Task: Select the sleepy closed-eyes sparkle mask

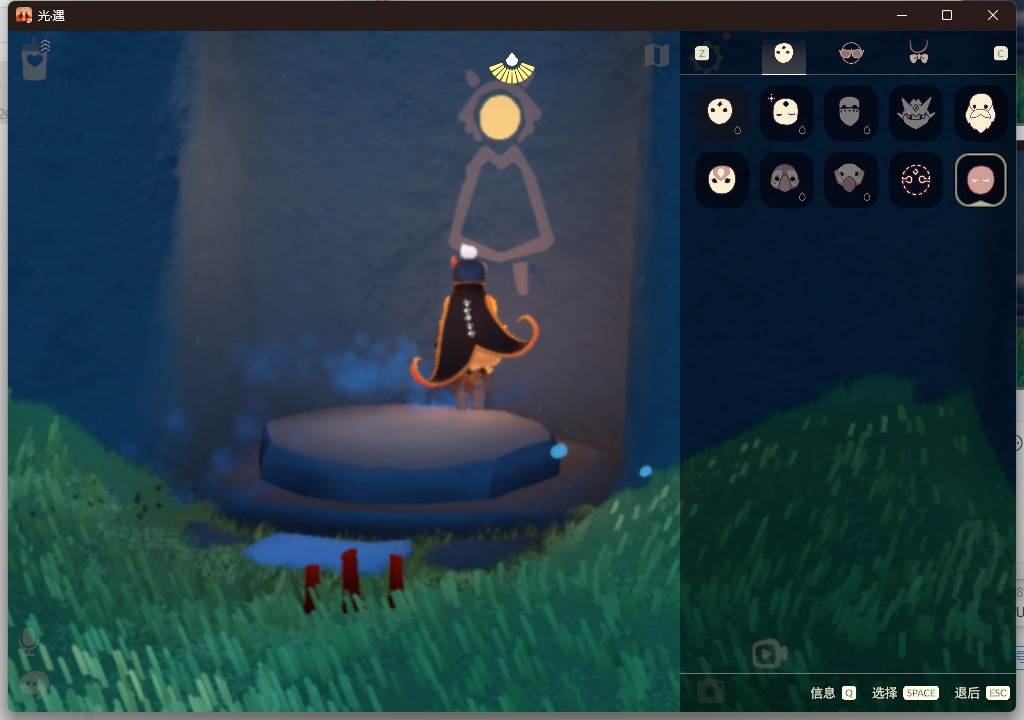Action: pos(786,112)
